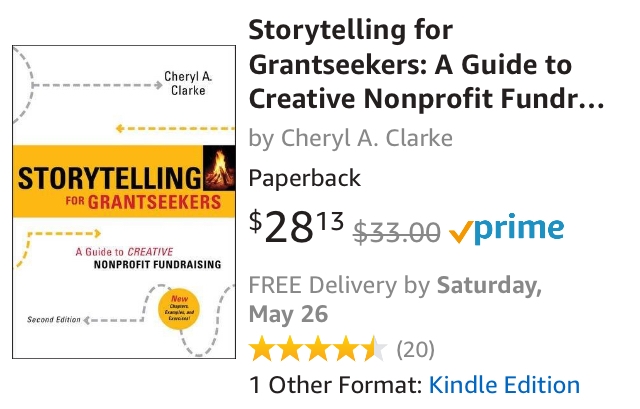Open the Kindle Edition format link
Viewport: 640px width, 409px height.
coord(504,384)
